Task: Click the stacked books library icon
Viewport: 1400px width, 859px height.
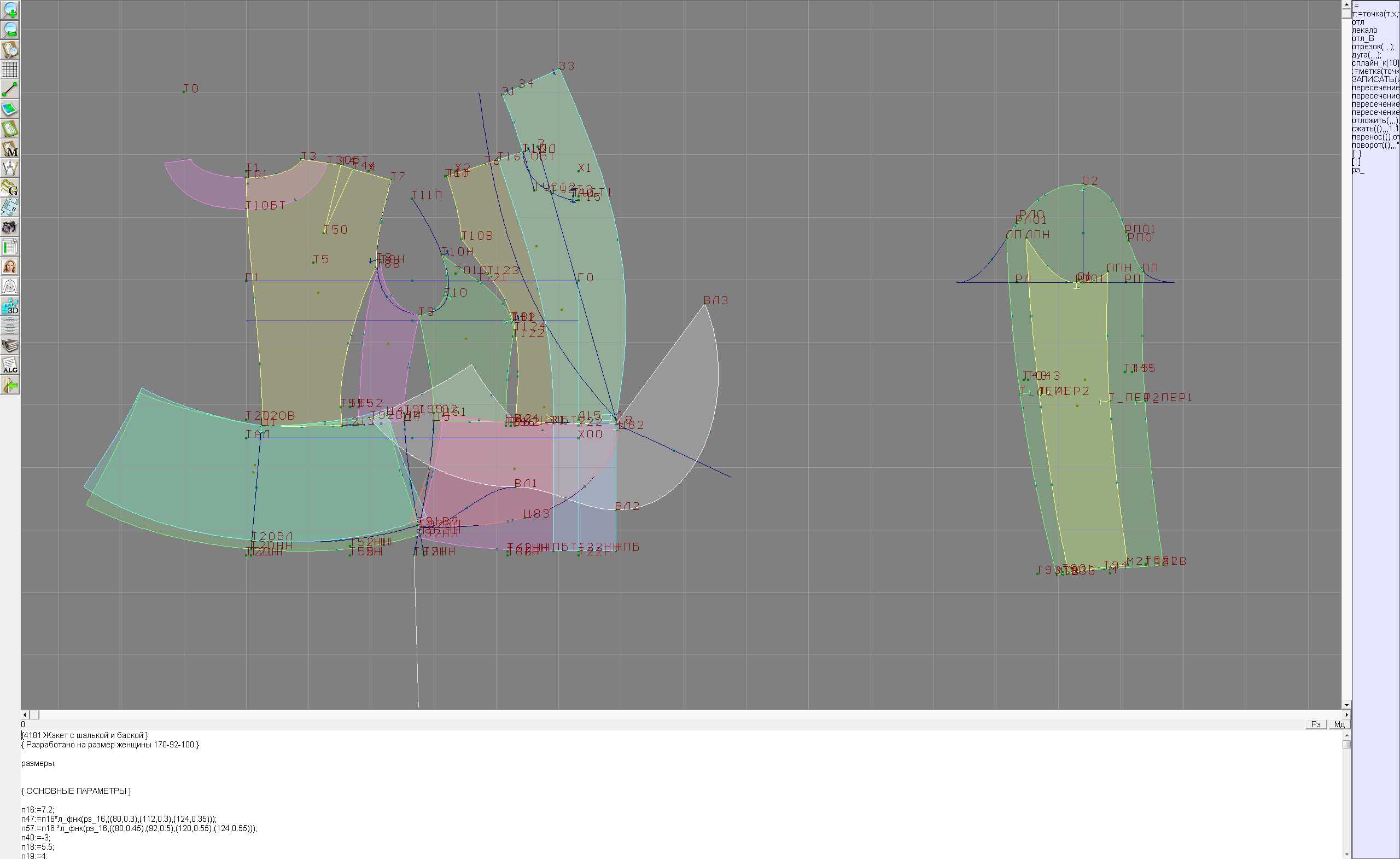Action: pos(10,346)
